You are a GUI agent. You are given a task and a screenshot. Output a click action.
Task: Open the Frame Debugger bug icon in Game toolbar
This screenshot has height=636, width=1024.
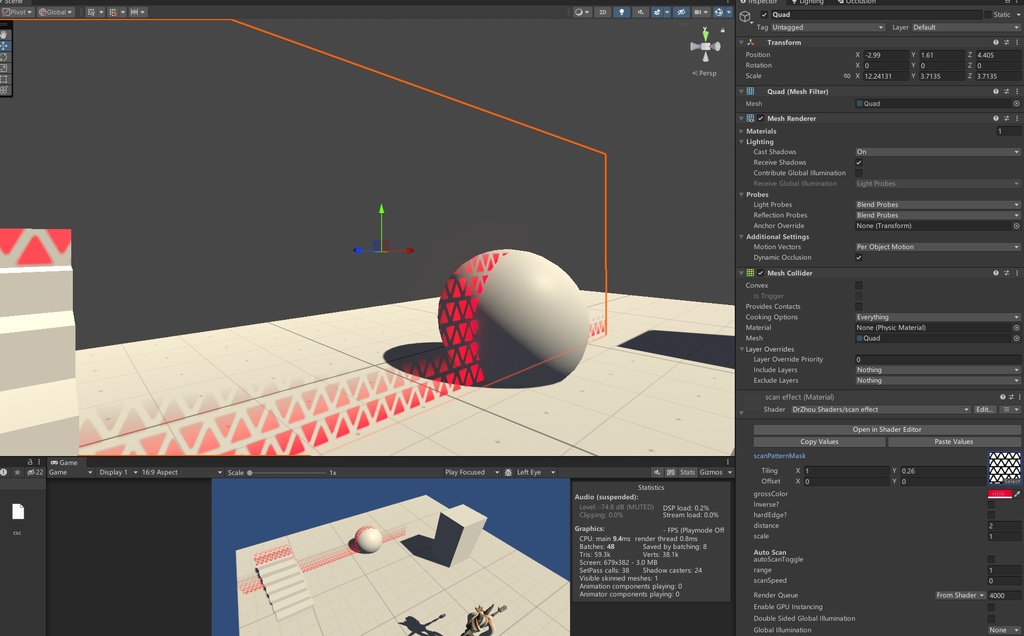click(508, 472)
